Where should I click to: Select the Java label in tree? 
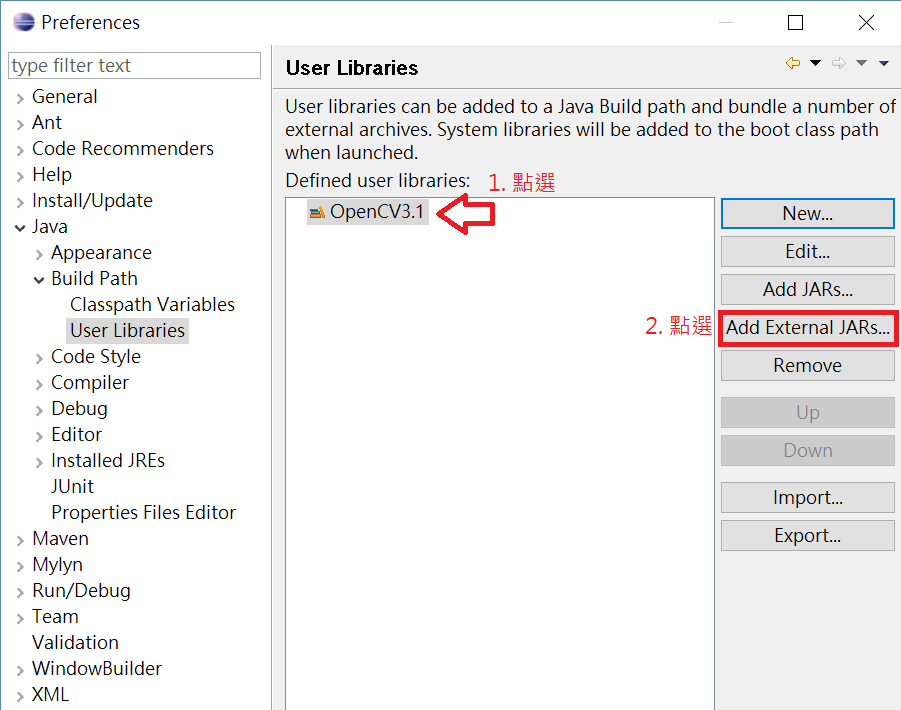coord(49,226)
